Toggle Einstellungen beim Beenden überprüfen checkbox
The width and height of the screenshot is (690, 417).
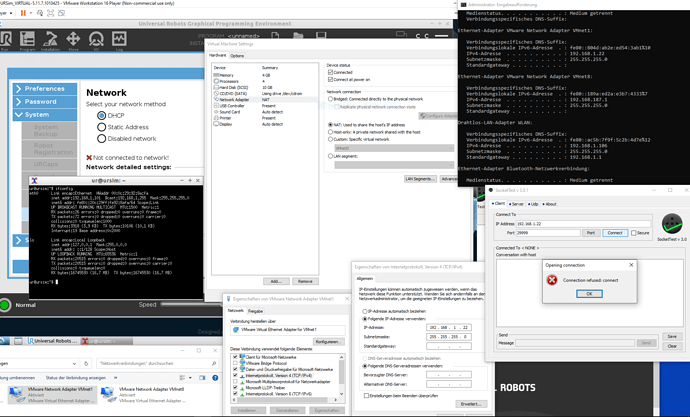coord(366,395)
